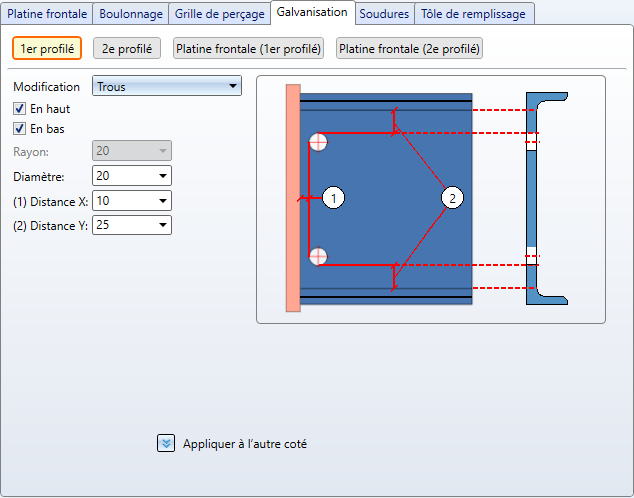634x498 pixels.
Task: Click the (2) Distance Y: label
Action: [51, 226]
